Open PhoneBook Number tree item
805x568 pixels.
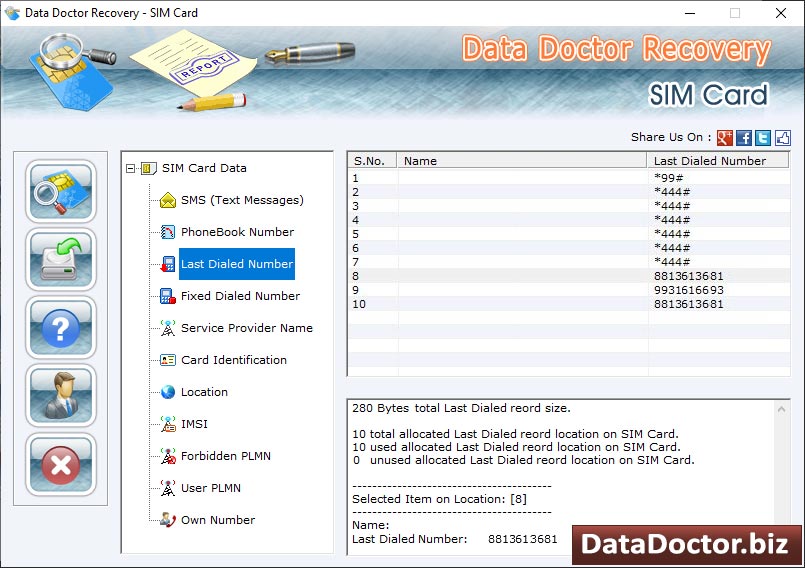[x=237, y=232]
